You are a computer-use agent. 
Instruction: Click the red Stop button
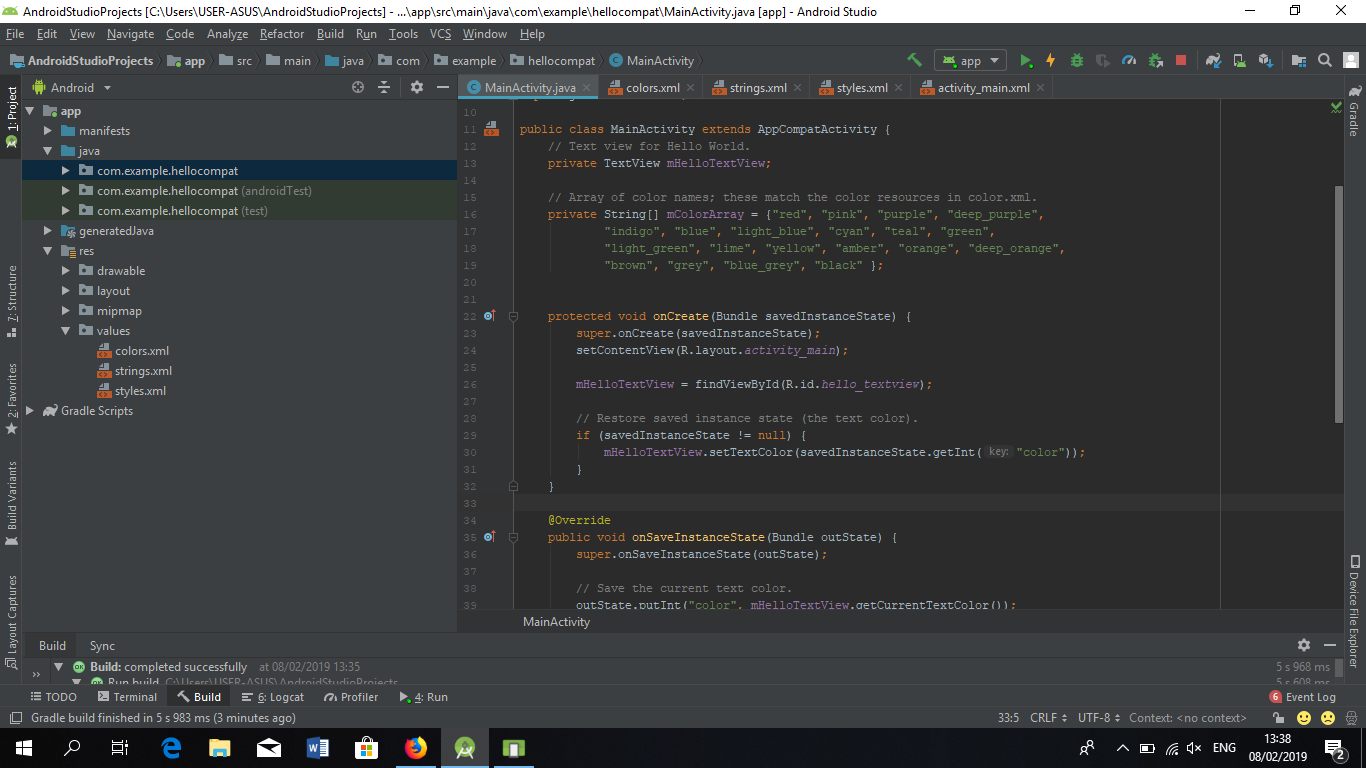1181,60
